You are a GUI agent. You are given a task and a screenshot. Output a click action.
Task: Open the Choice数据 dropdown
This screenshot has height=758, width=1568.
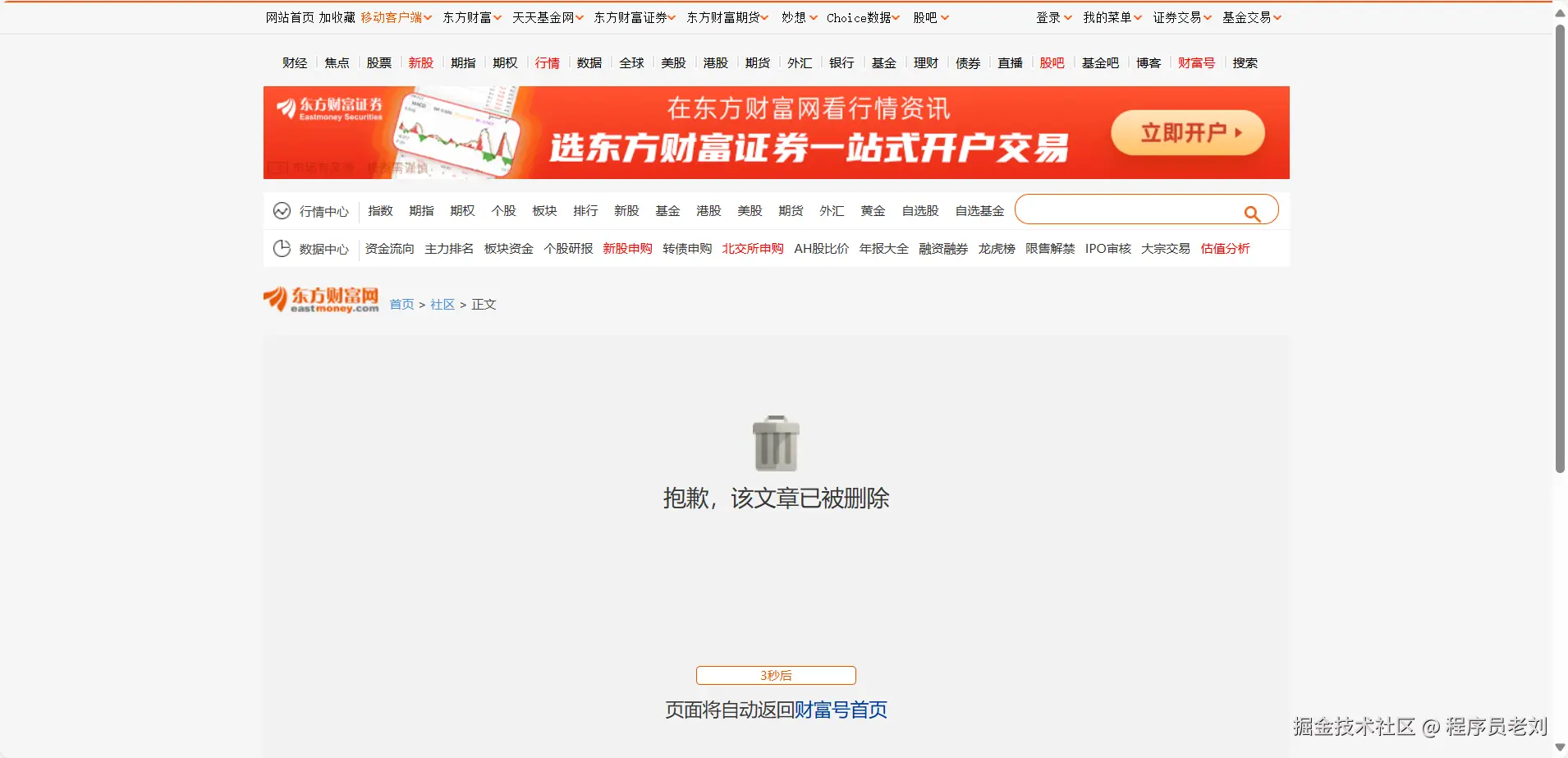860,16
